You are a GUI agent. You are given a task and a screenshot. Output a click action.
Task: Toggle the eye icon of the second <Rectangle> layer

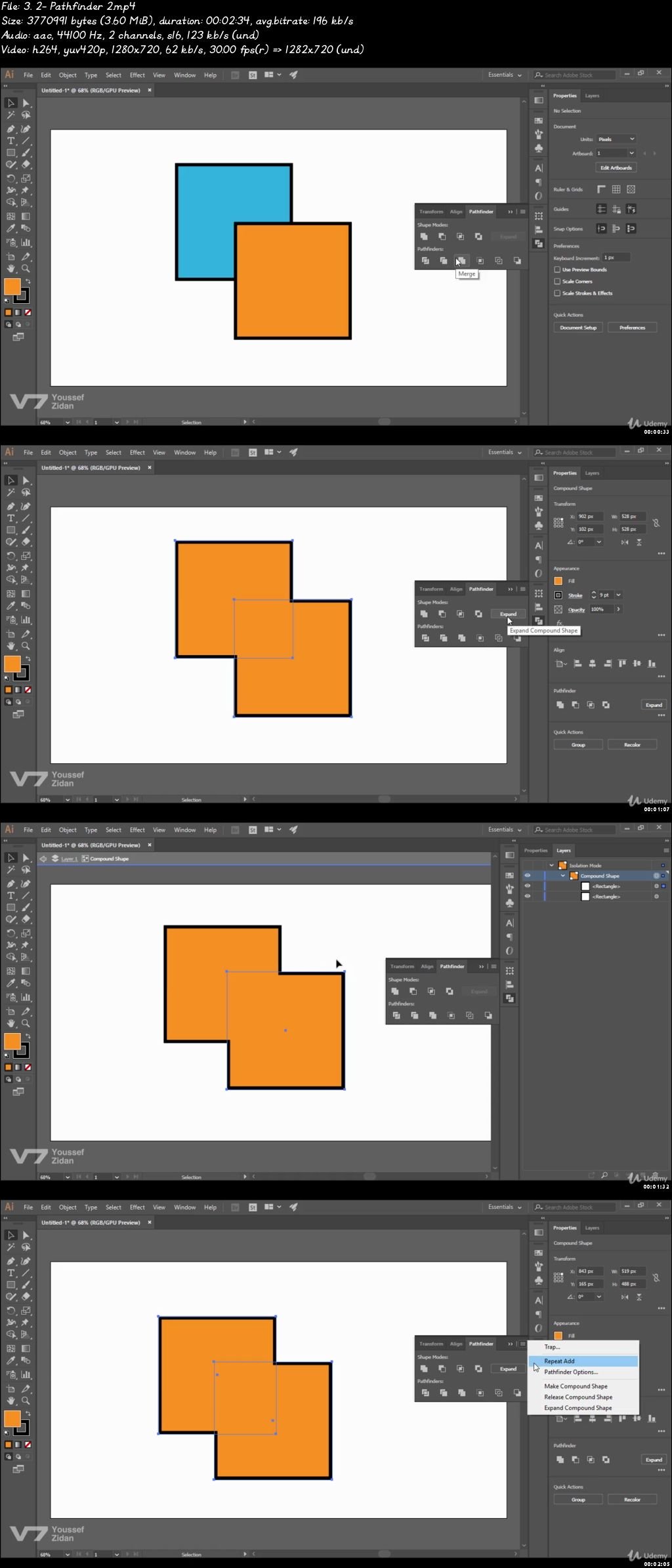click(528, 896)
